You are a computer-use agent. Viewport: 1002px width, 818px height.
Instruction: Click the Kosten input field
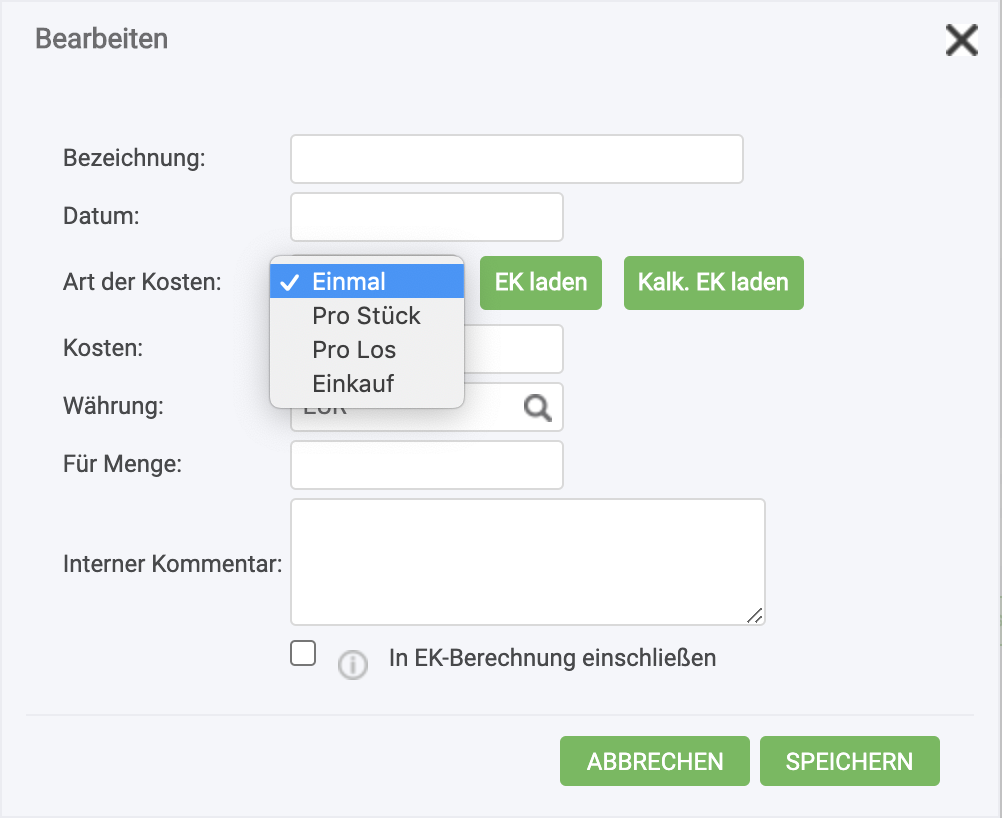(x=514, y=349)
